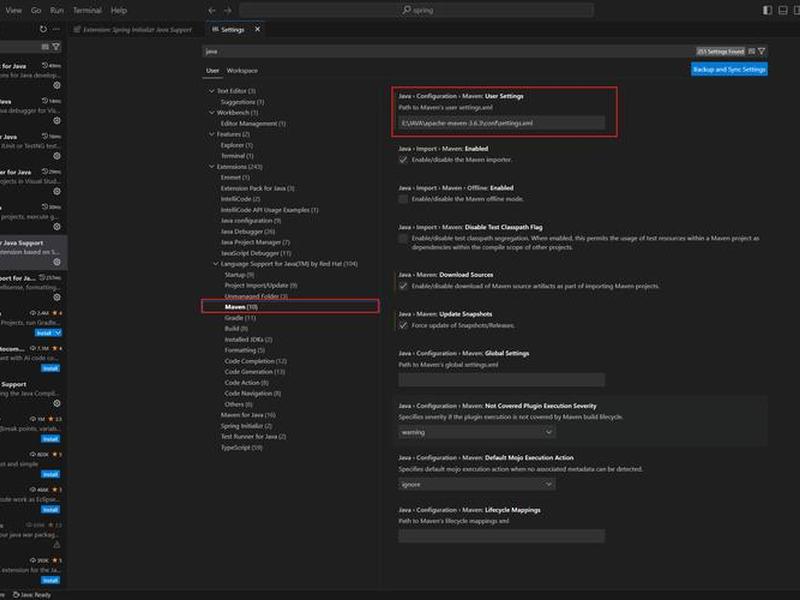Open gear for the selected Java Support extension
Screen dimensions: 800x600
[x=57, y=262]
